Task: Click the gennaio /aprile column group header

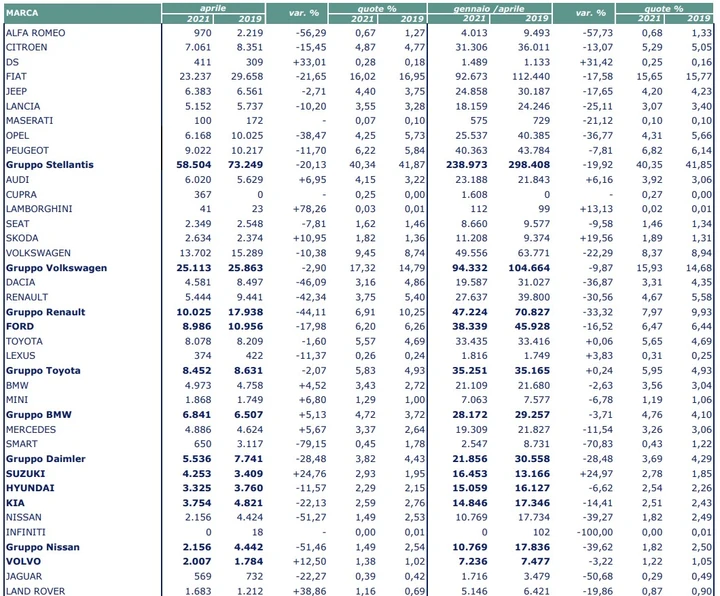Action: [x=489, y=8]
